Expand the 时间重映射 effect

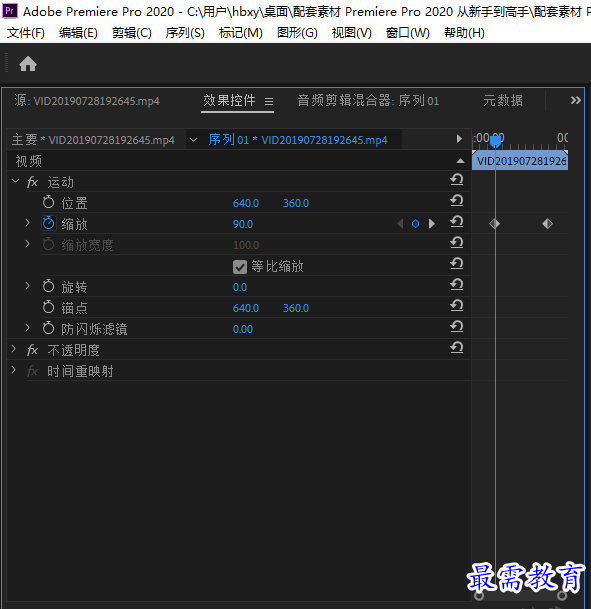(14, 370)
